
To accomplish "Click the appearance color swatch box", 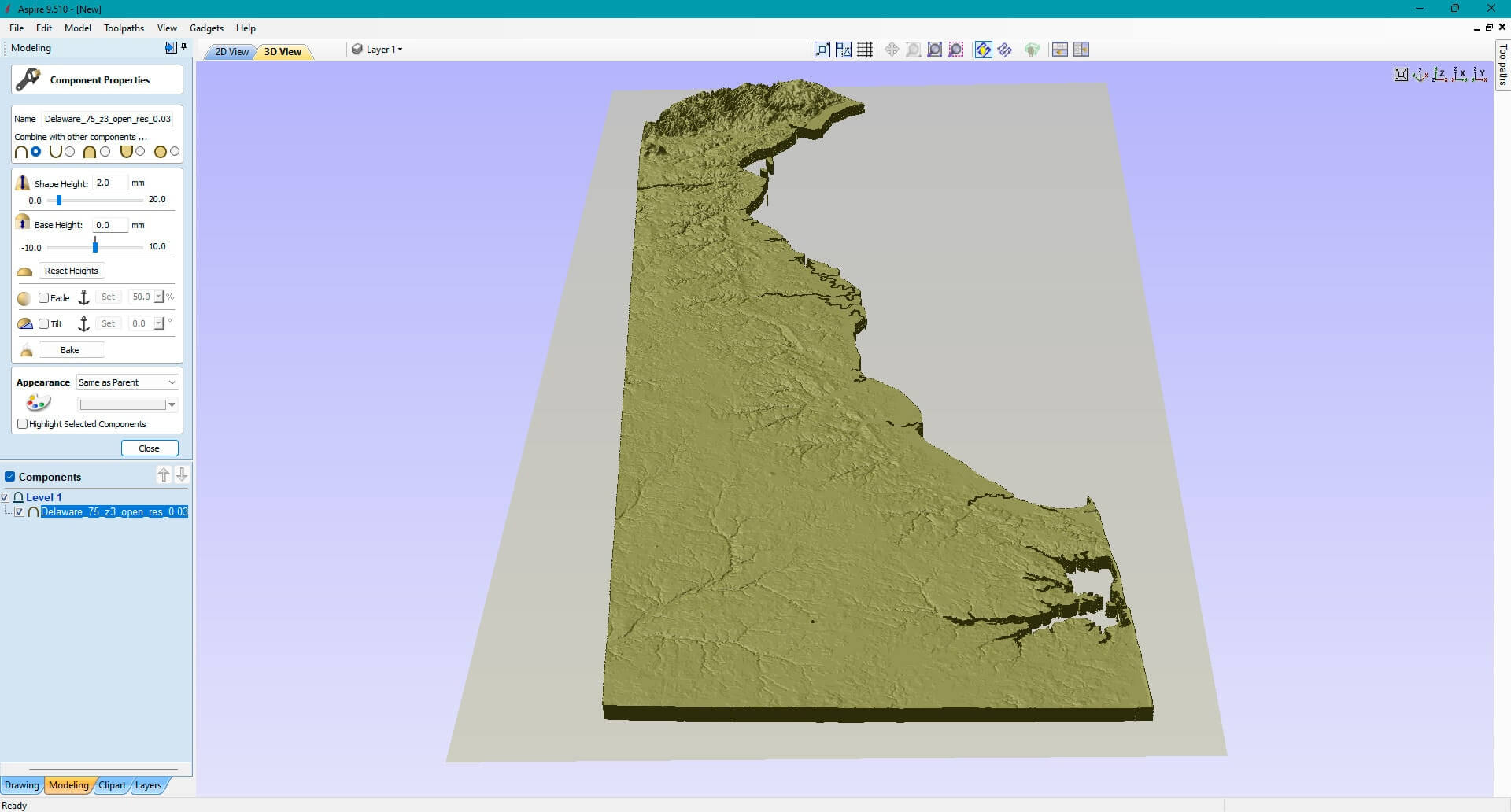I will point(123,404).
